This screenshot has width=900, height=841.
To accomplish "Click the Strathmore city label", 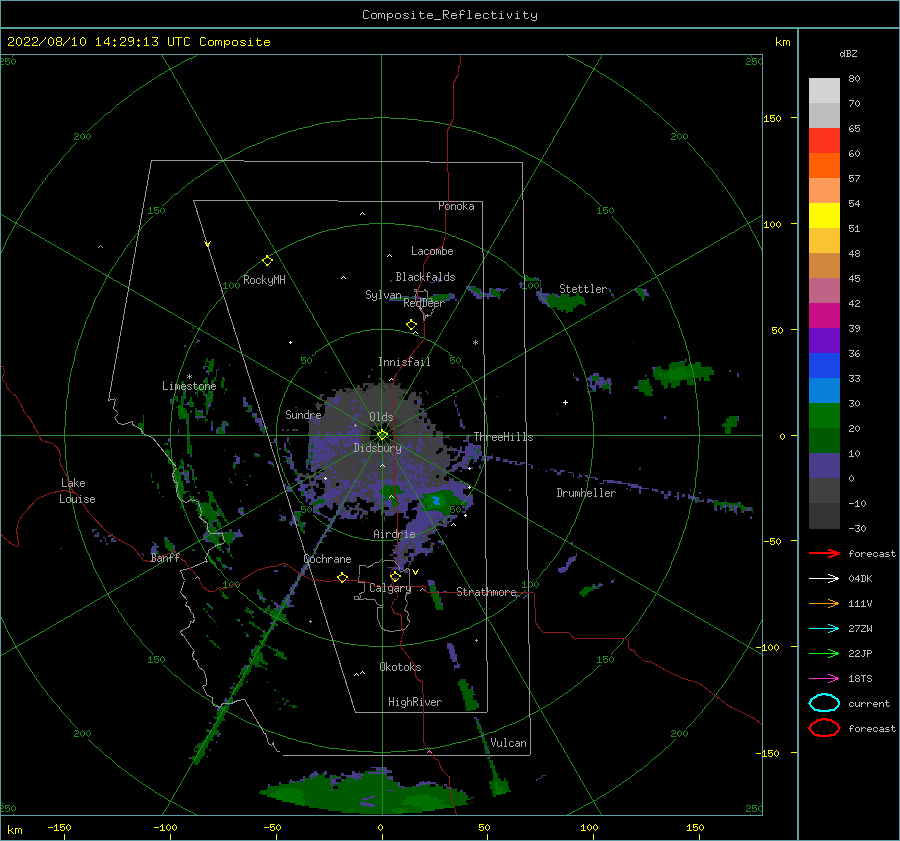I will tap(486, 592).
